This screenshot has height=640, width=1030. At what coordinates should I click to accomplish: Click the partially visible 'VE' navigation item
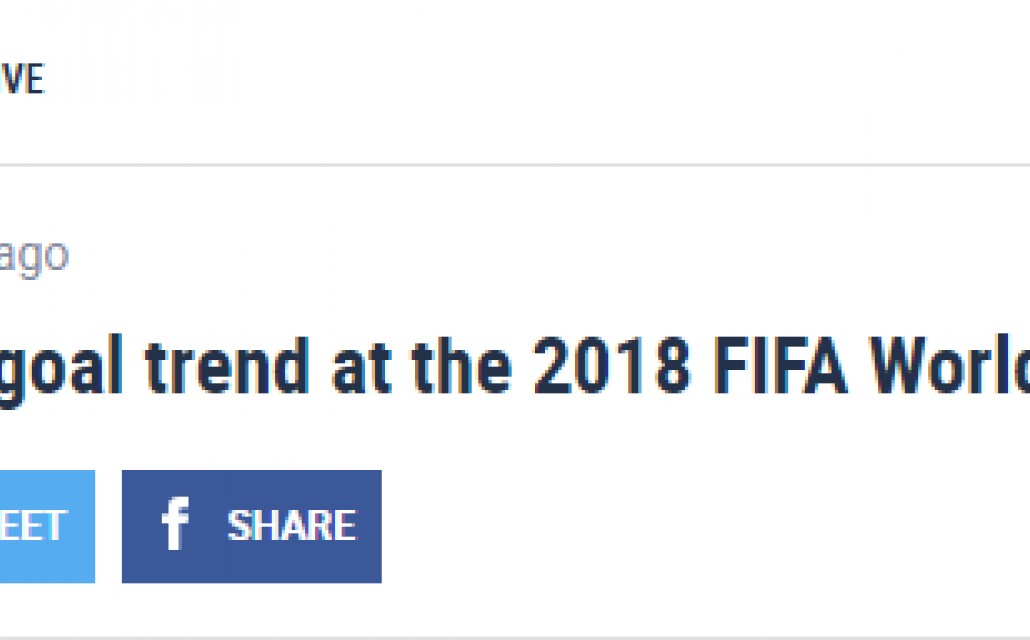(x=22, y=79)
